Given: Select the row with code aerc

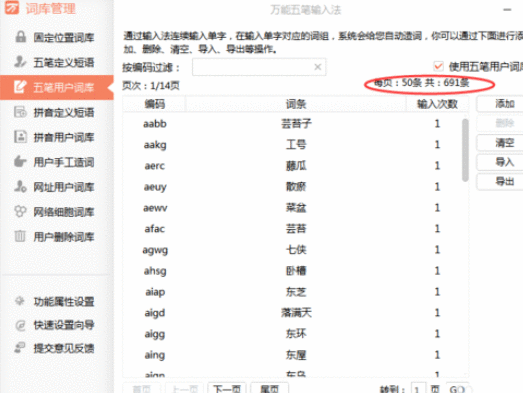Looking at the screenshot, I should tap(293, 166).
